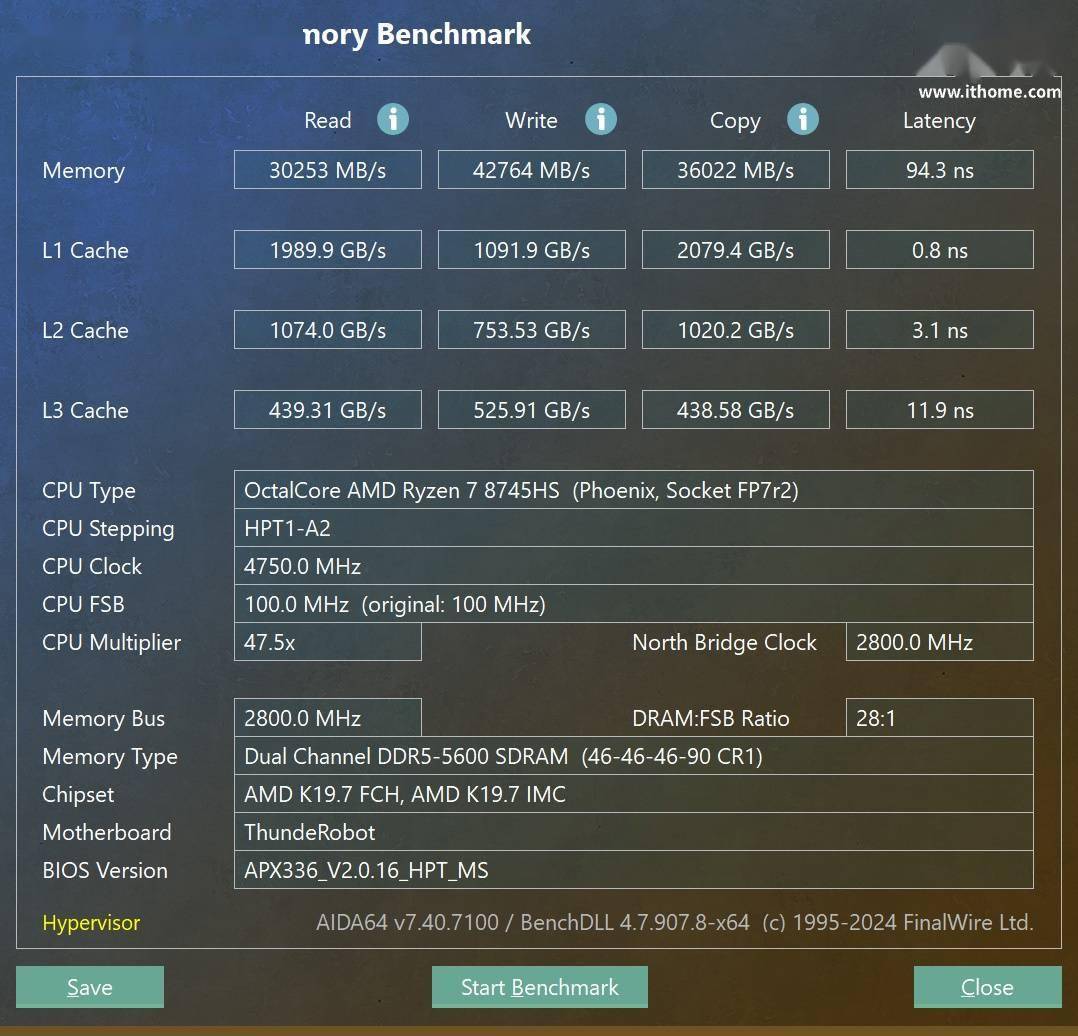The image size is (1078, 1036).
Task: Click the Memory Type label
Action: (110, 757)
